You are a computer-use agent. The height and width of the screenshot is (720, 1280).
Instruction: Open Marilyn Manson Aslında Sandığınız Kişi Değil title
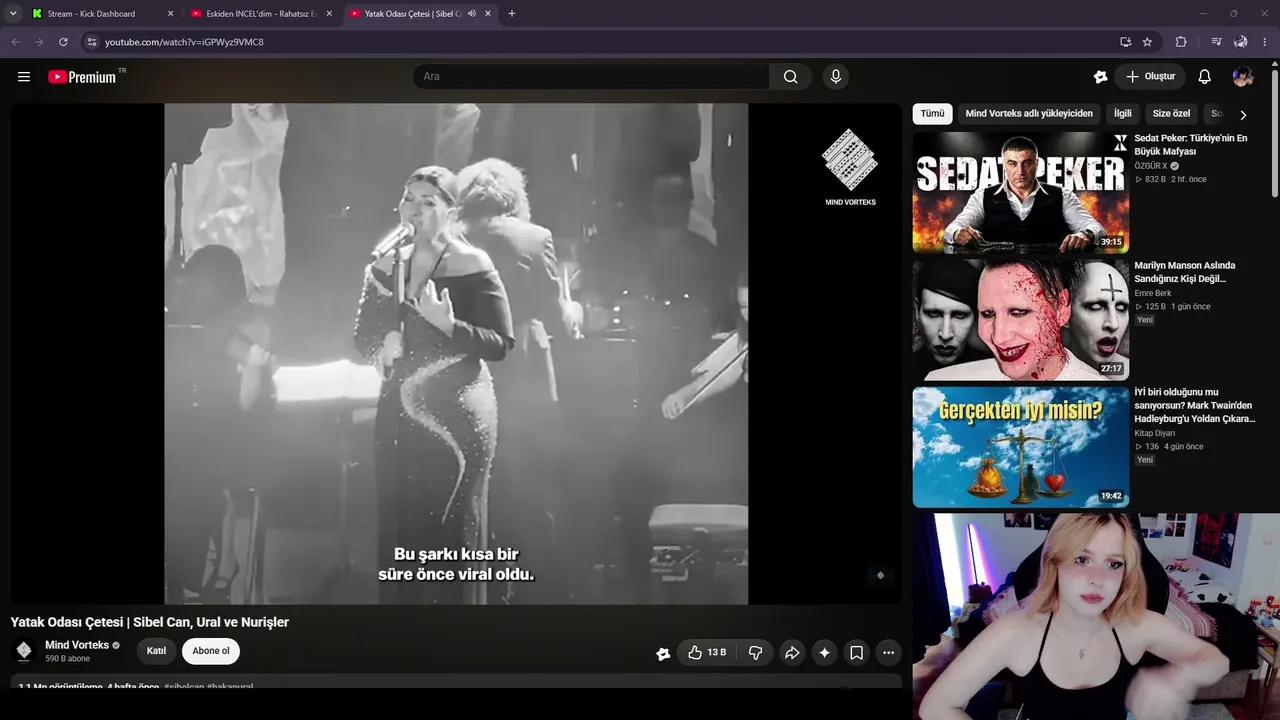(x=1185, y=272)
